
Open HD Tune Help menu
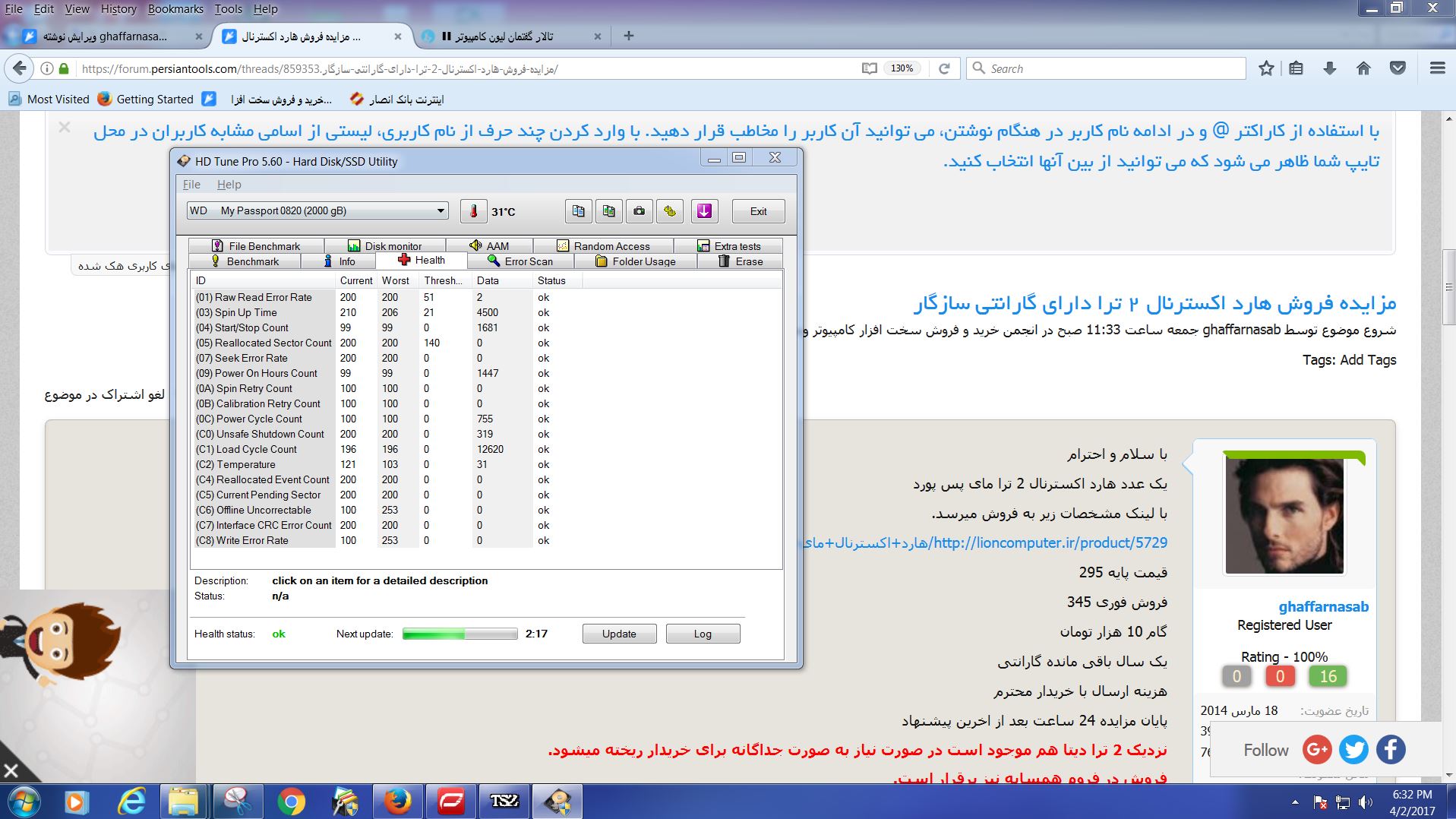(229, 185)
